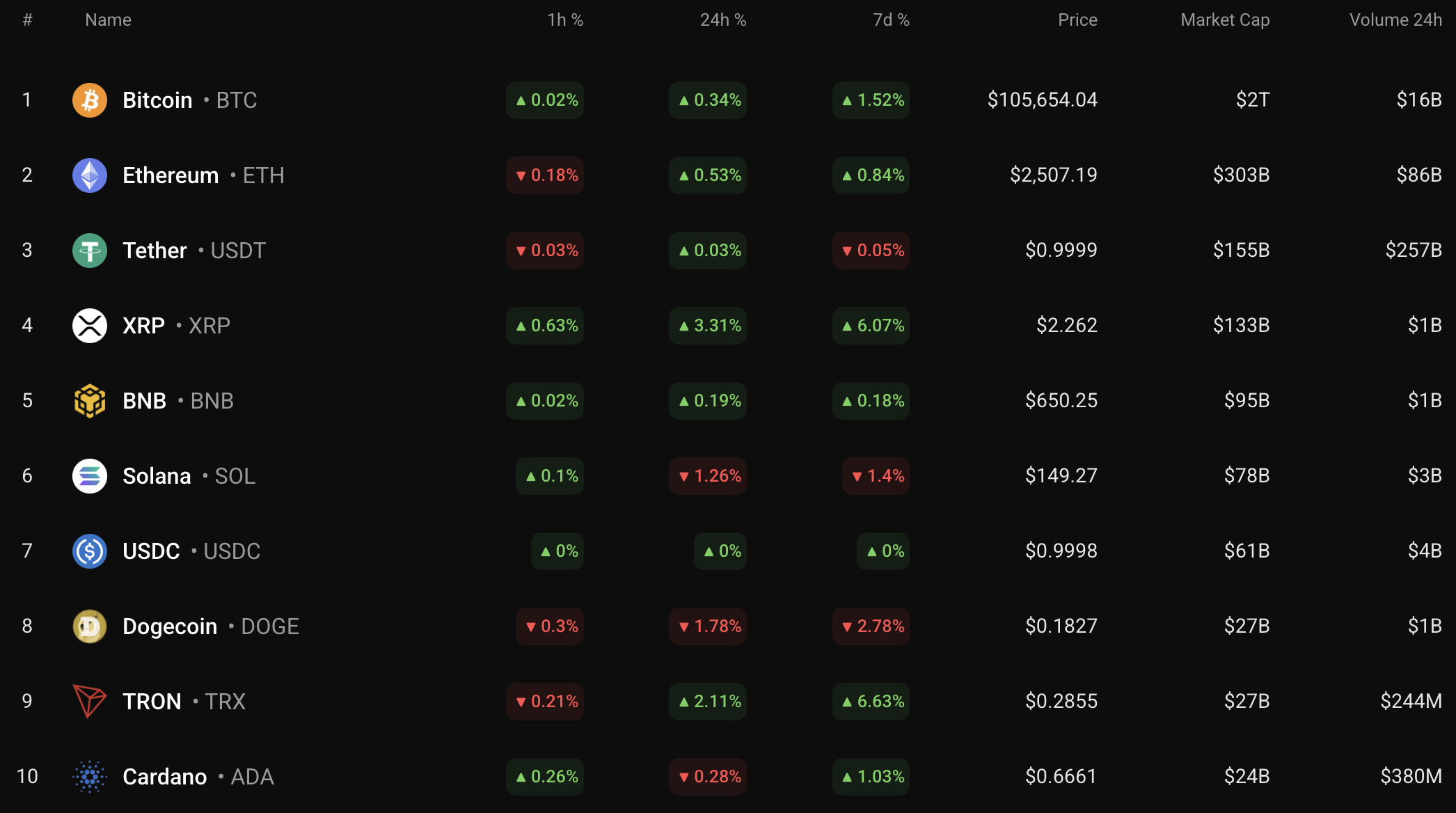Click the BNB logo icon
Viewport: 1456px width, 813px height.
tap(89, 400)
